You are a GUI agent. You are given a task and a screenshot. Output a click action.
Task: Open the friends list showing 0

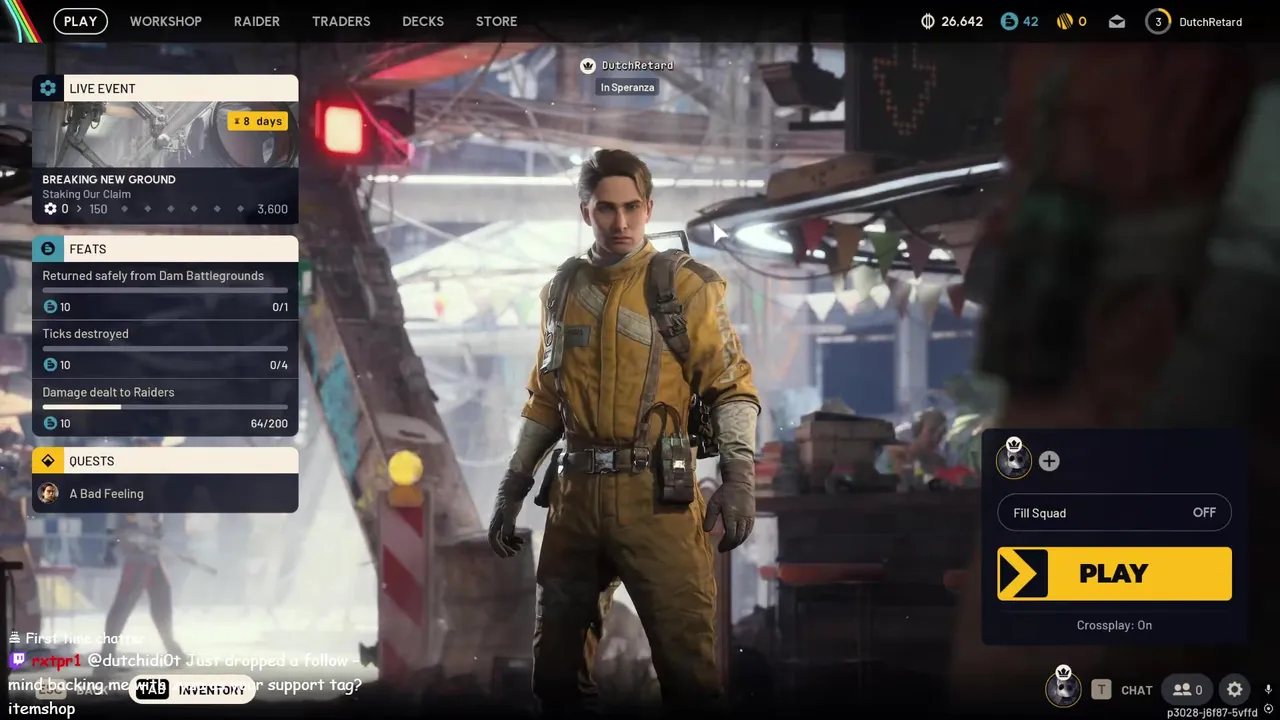(1187, 689)
